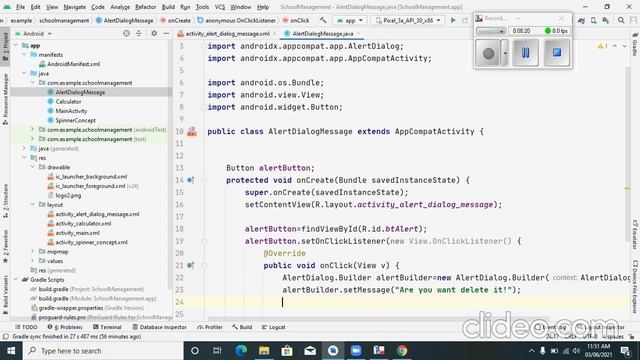Open the Logcat tool window
This screenshot has height=360, width=640.
point(273,327)
